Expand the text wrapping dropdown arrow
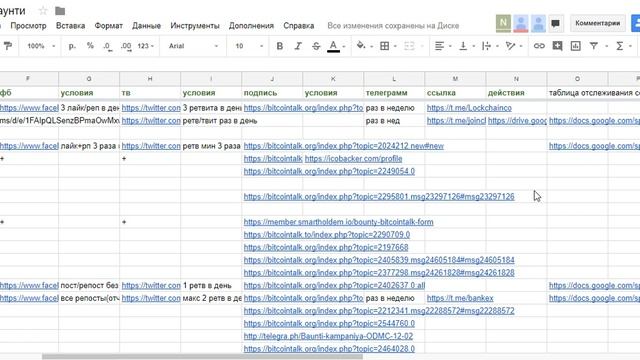The image size is (640, 360). pyautogui.click(x=497, y=47)
